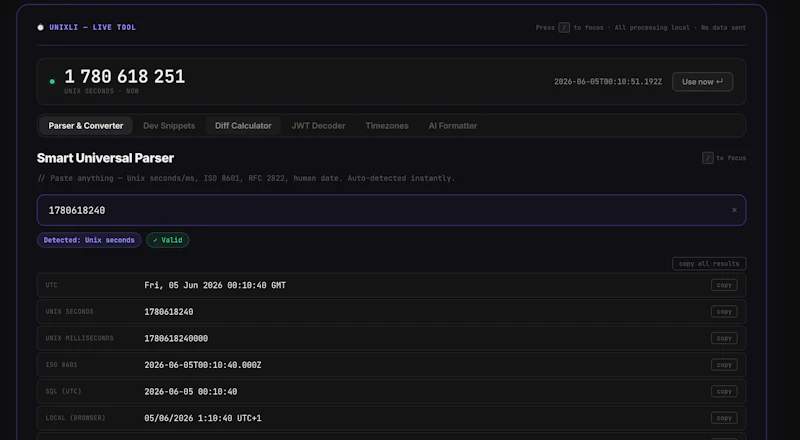The height and width of the screenshot is (440, 800).
Task: Select '05/06/2026 1:10:40 UTC+1' local value
Action: pos(203,418)
